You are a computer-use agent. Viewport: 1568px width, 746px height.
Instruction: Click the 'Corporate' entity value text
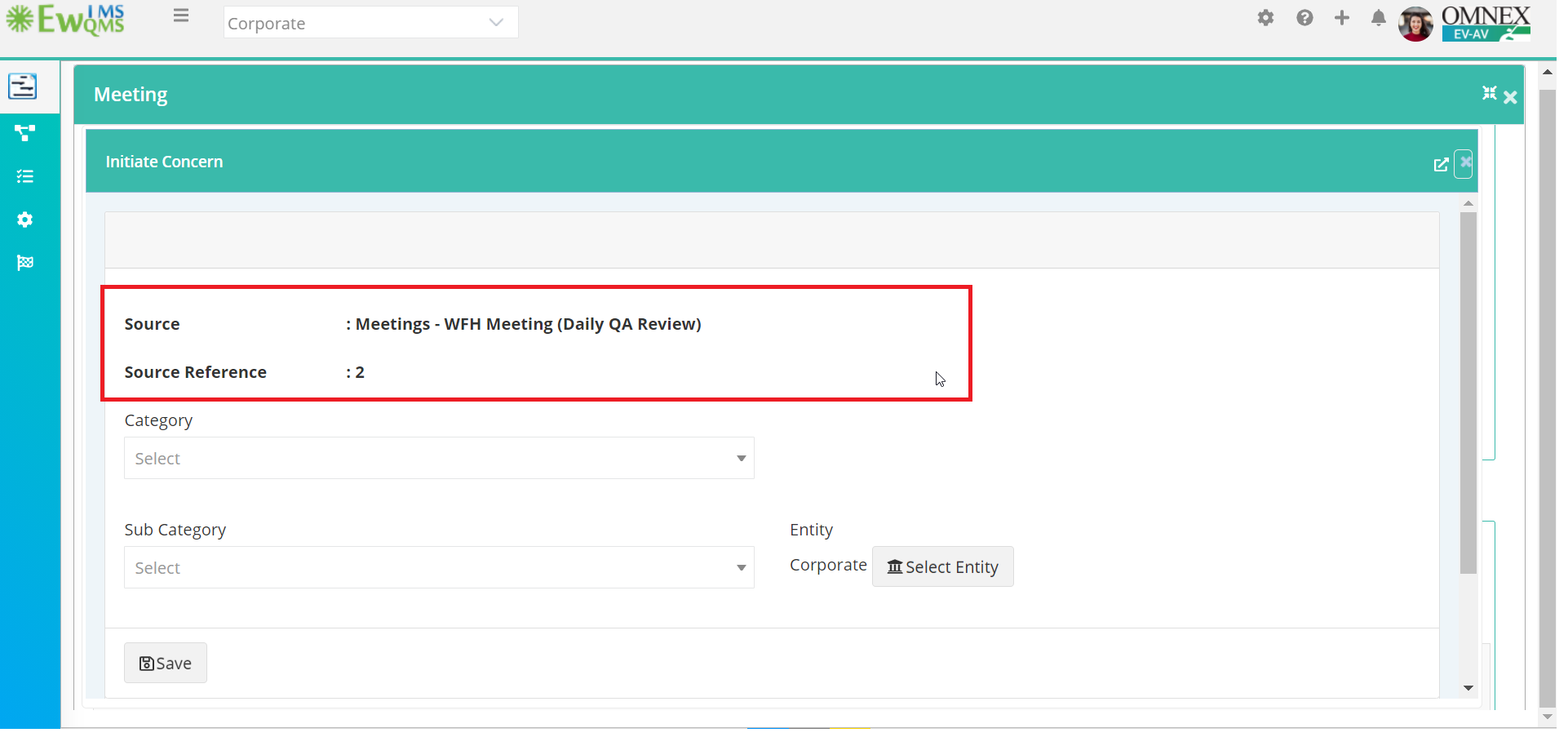tap(828, 565)
